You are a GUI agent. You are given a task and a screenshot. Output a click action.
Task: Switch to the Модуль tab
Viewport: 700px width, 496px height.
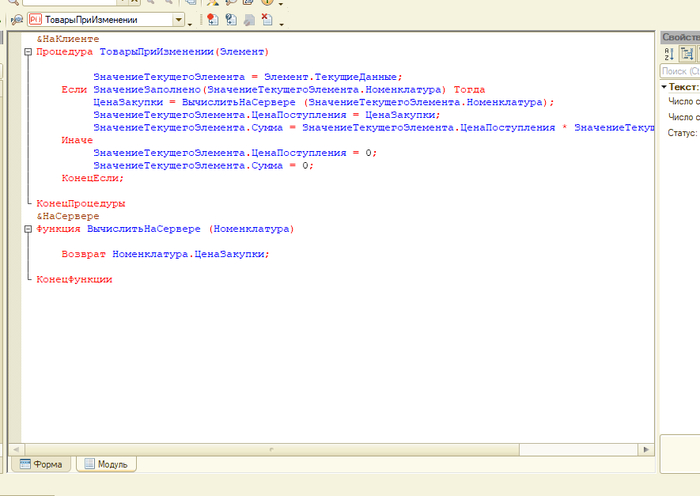click(104, 464)
